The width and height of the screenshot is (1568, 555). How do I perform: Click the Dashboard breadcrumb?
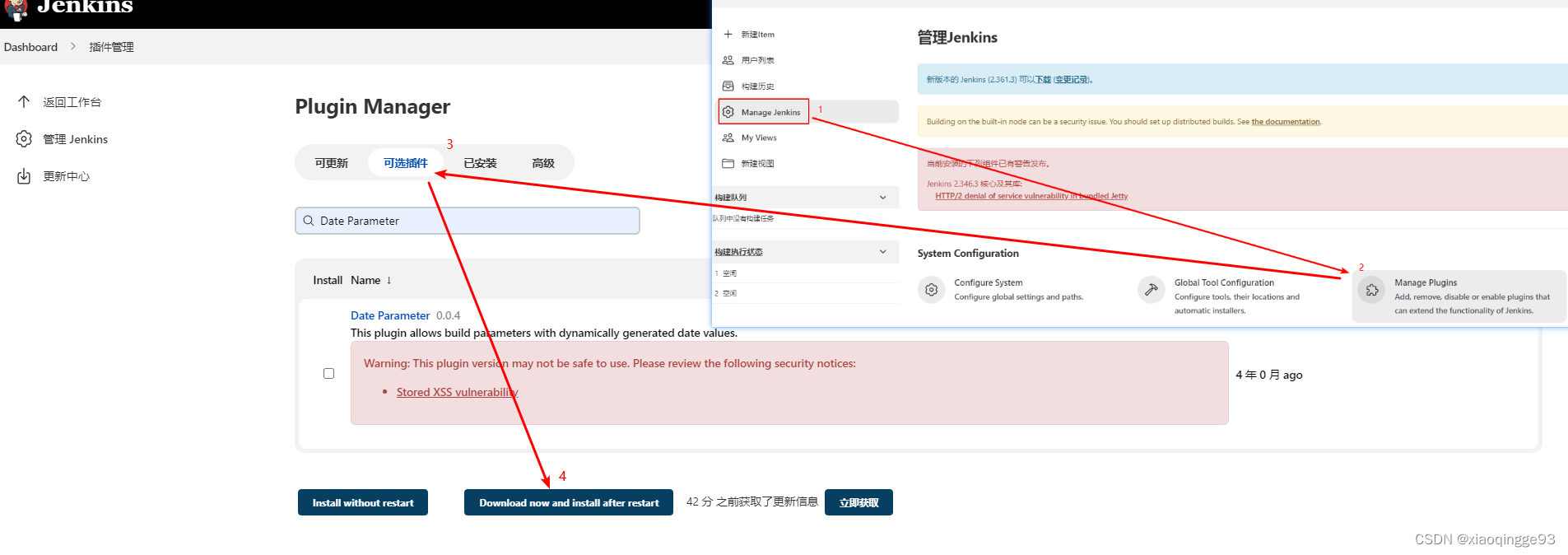pos(30,47)
